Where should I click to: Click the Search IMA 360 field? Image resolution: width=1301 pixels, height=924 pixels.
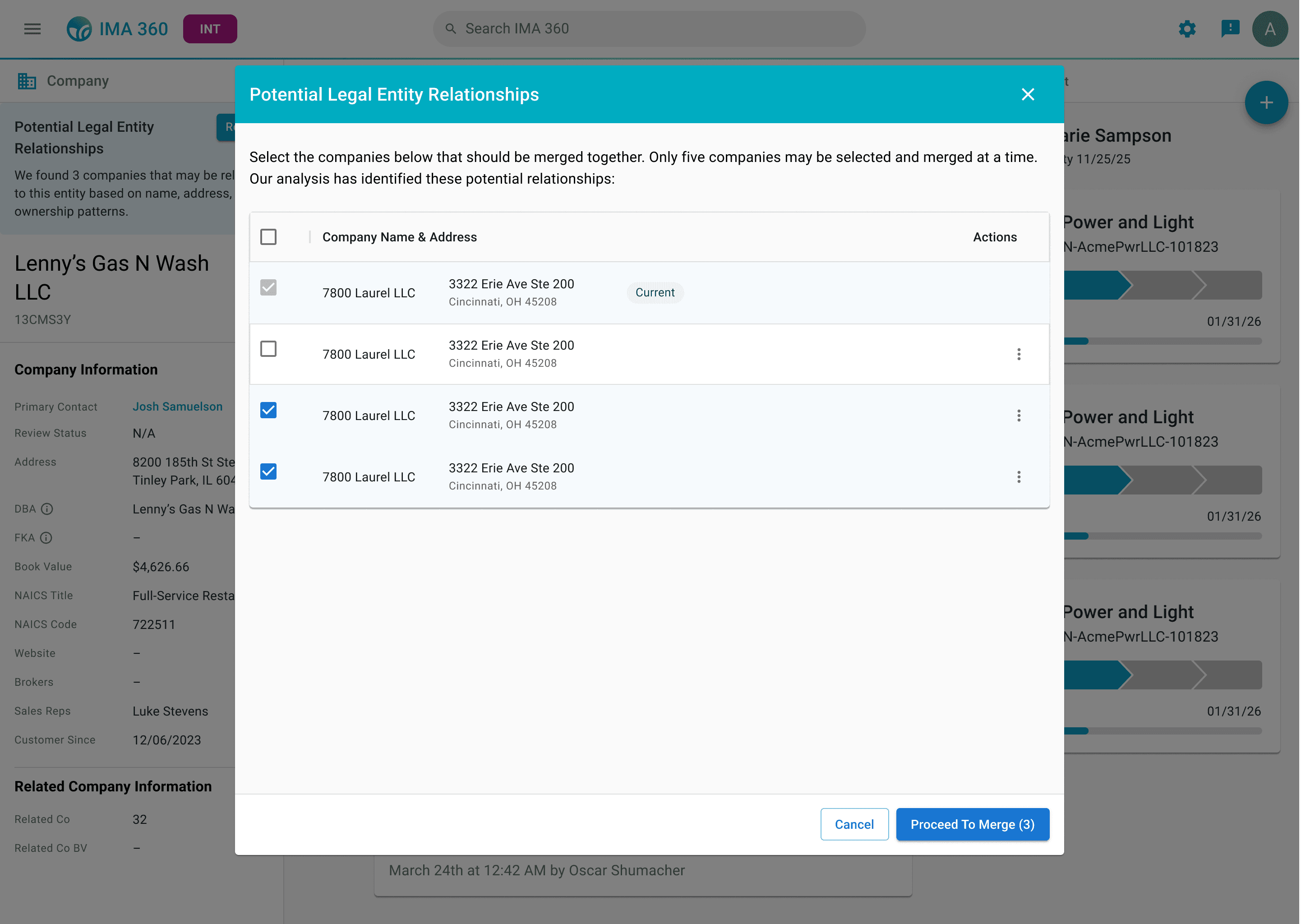(x=649, y=29)
